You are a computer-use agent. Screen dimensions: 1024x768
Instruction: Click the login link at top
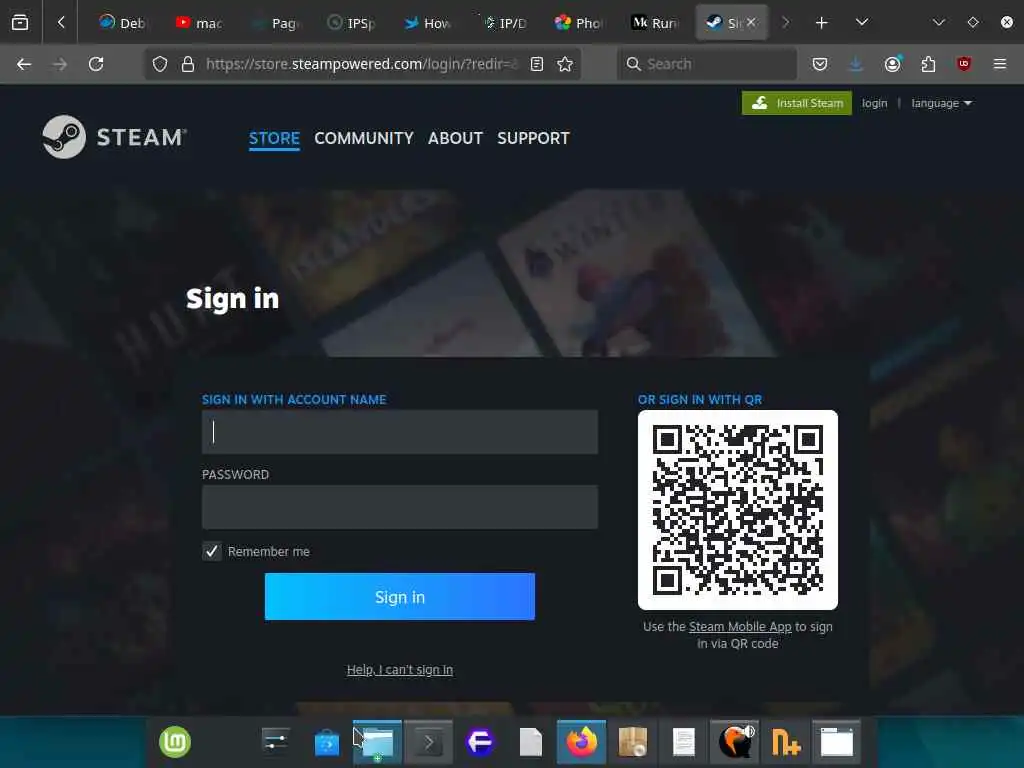tap(874, 103)
